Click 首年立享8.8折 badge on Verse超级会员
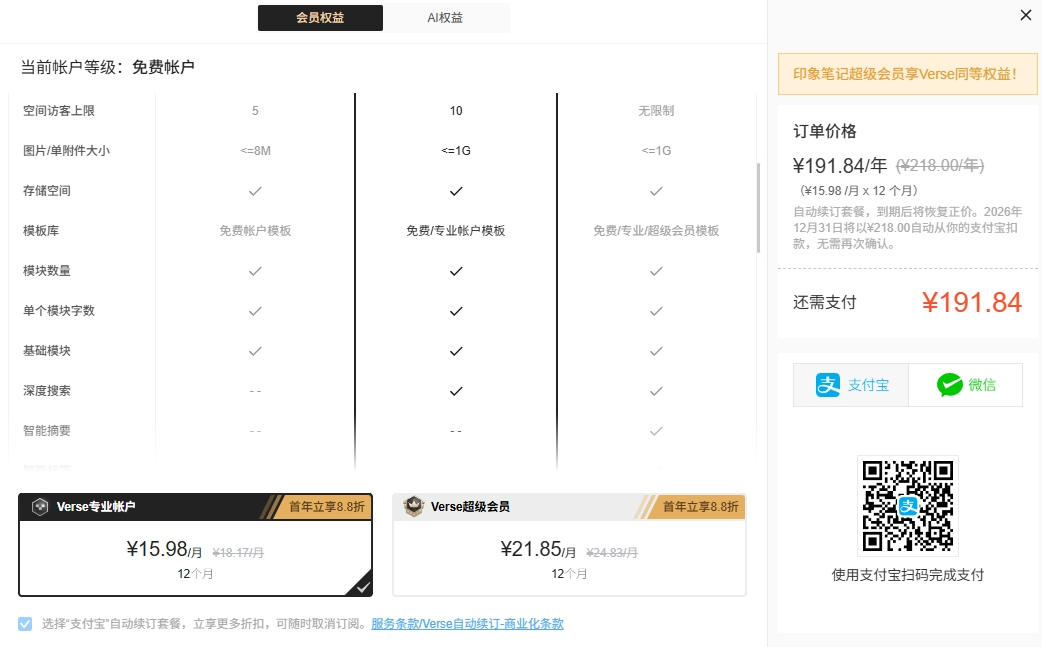This screenshot has width=1042, height=647. [699, 507]
